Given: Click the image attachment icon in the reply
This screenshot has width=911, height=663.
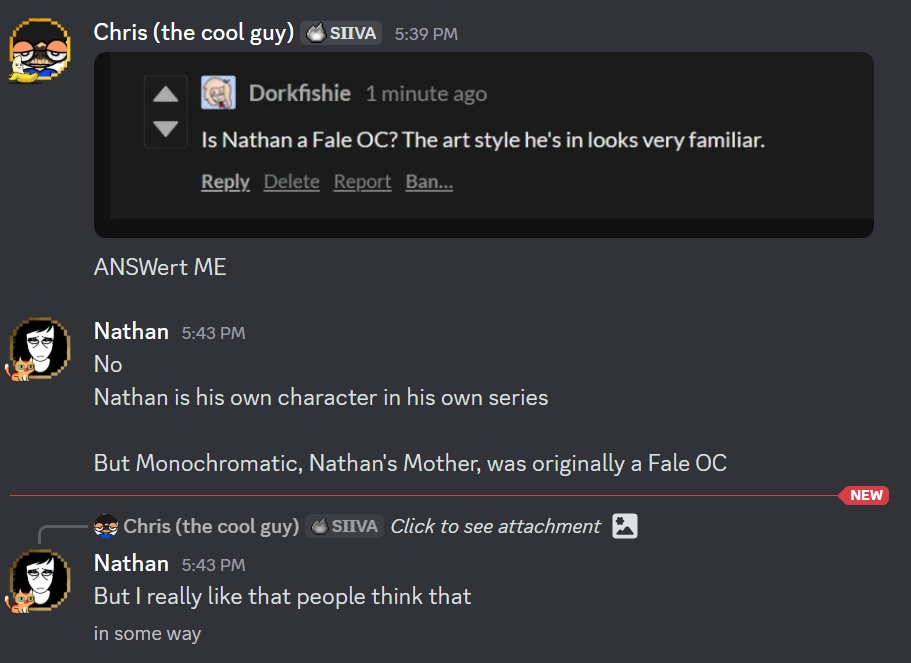Looking at the screenshot, I should (625, 526).
